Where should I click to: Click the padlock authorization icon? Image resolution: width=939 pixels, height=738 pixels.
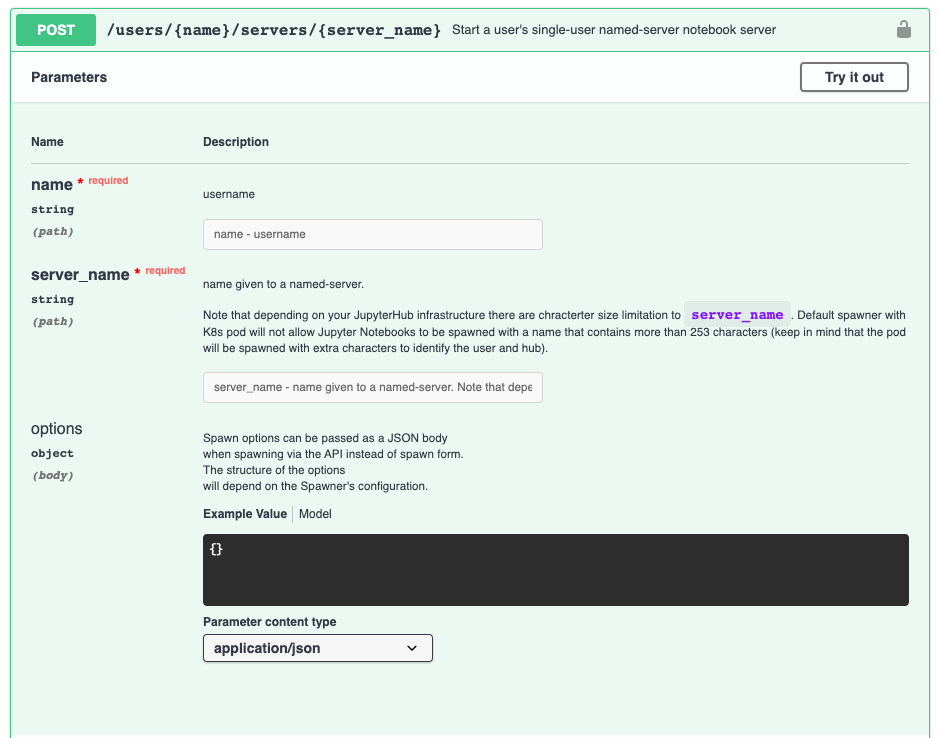pyautogui.click(x=904, y=29)
